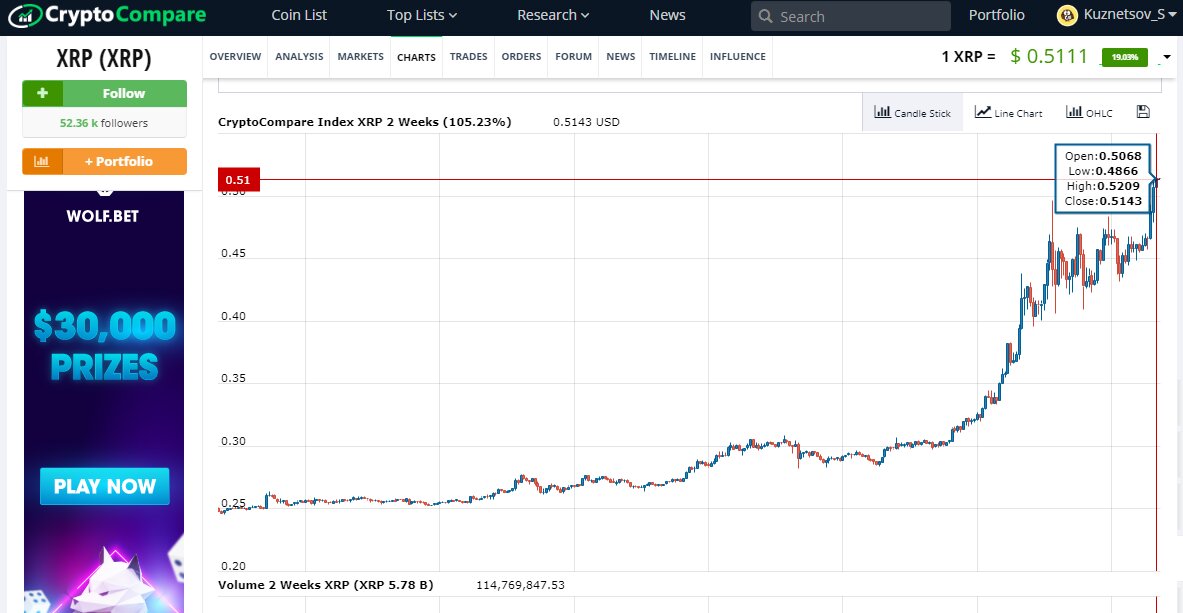This screenshot has height=613, width=1183.
Task: Click the search magnifier icon
Action: pos(765,17)
